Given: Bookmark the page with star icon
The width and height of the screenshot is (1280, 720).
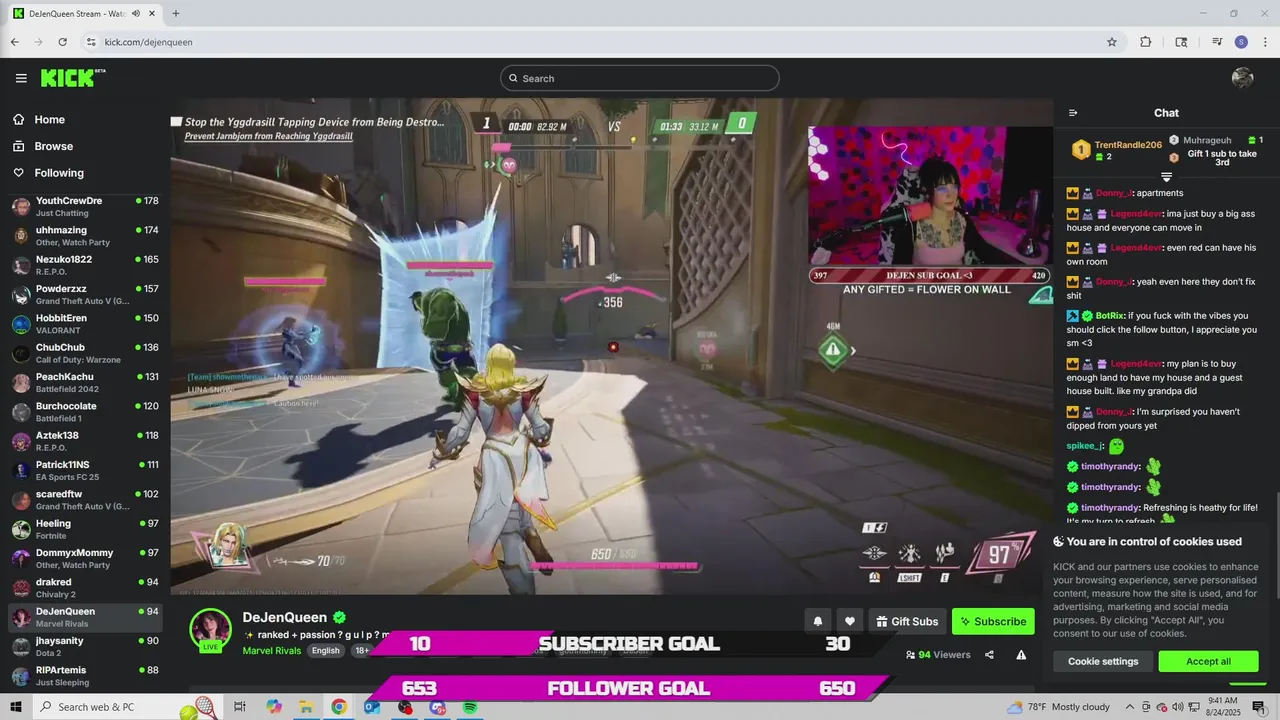Looking at the screenshot, I should [1112, 42].
